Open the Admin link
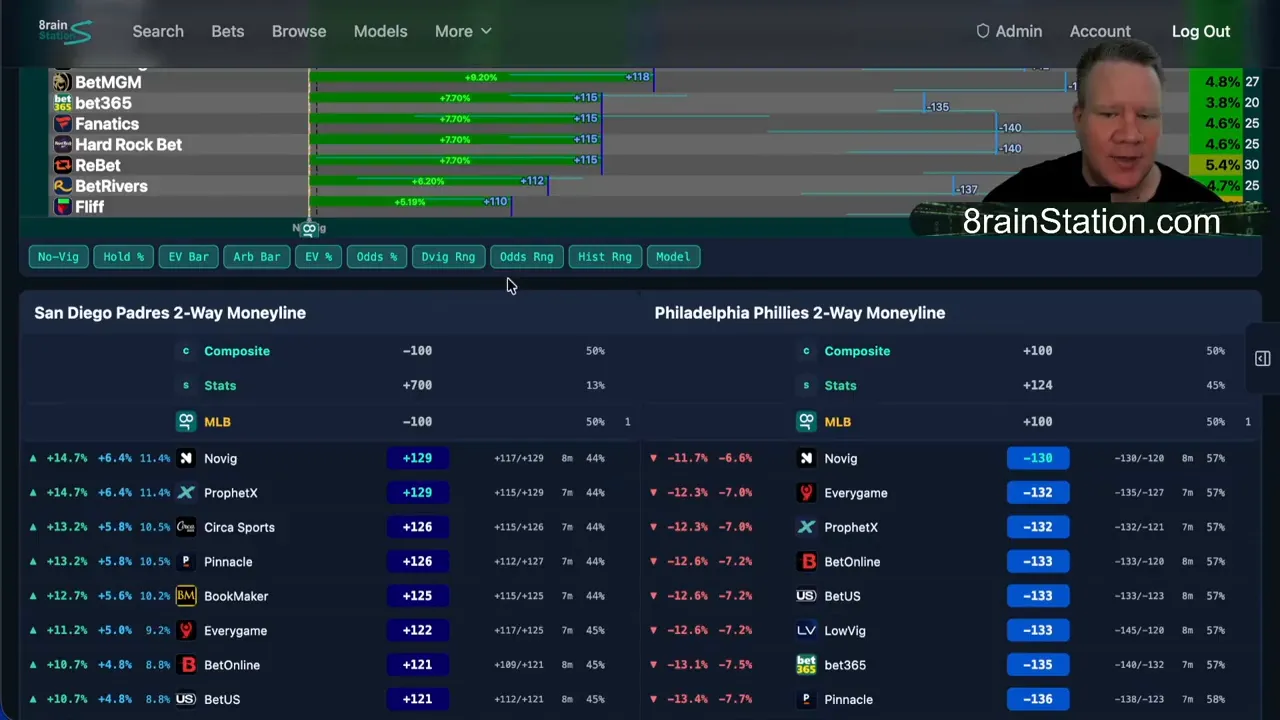Image resolution: width=1280 pixels, height=720 pixels. click(1009, 31)
